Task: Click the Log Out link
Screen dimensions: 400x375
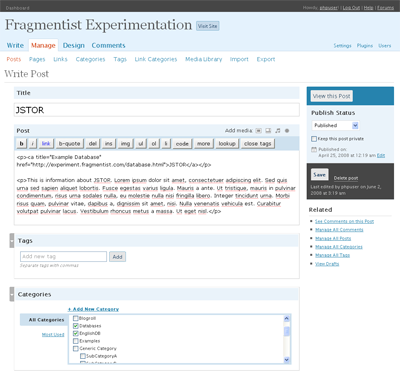Action: 351,7
